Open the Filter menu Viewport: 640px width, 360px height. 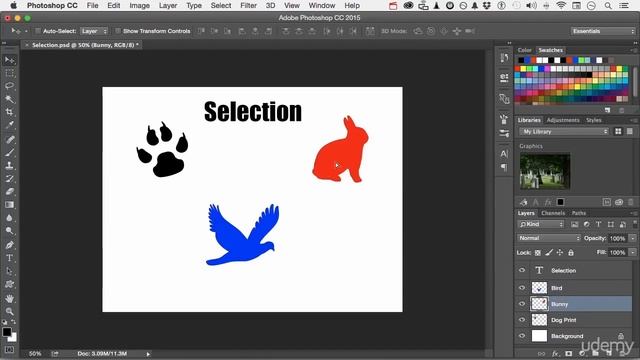click(x=248, y=6)
